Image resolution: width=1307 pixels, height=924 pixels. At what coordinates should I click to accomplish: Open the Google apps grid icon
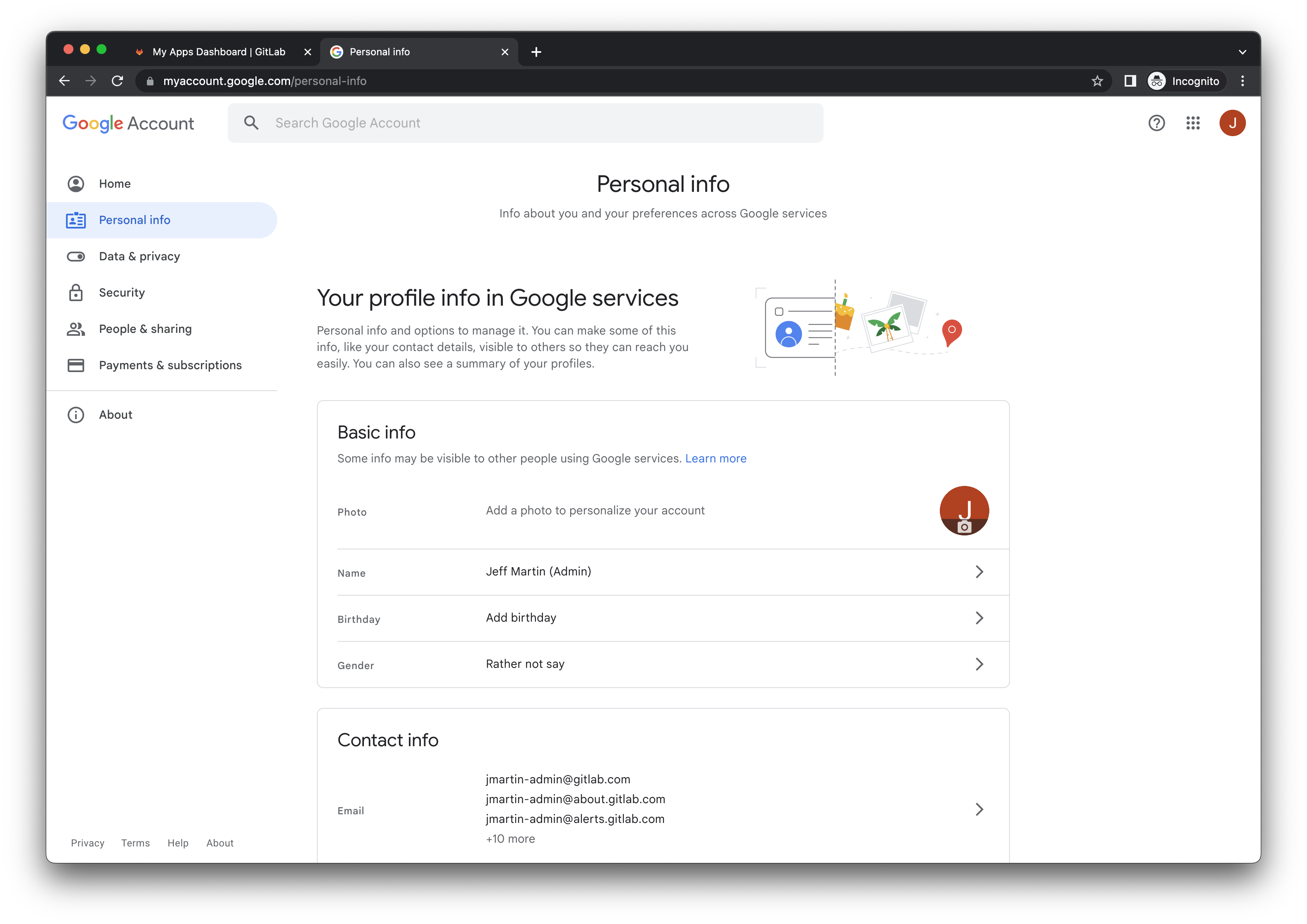point(1193,123)
